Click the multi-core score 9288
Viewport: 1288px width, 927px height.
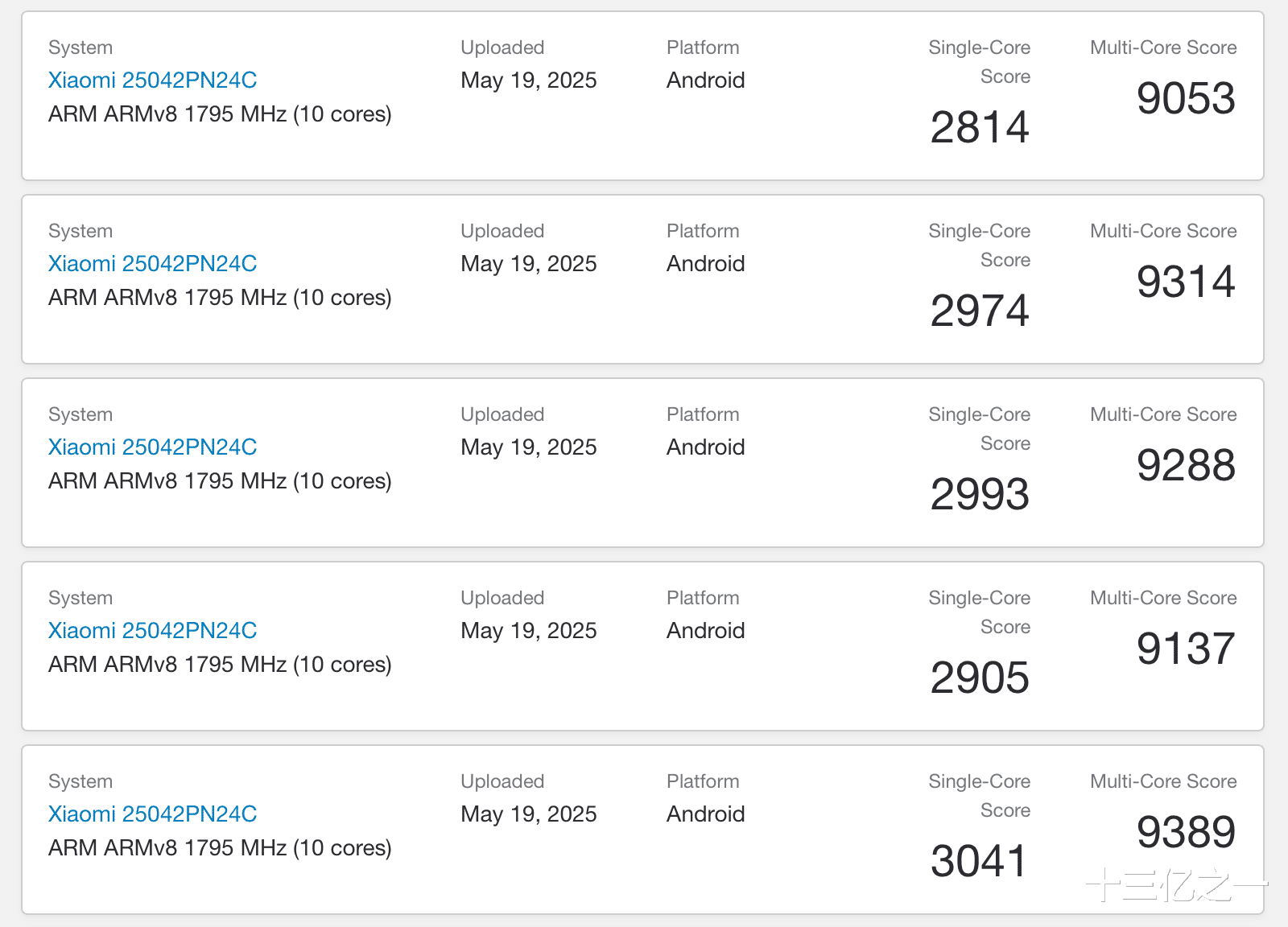point(1185,465)
